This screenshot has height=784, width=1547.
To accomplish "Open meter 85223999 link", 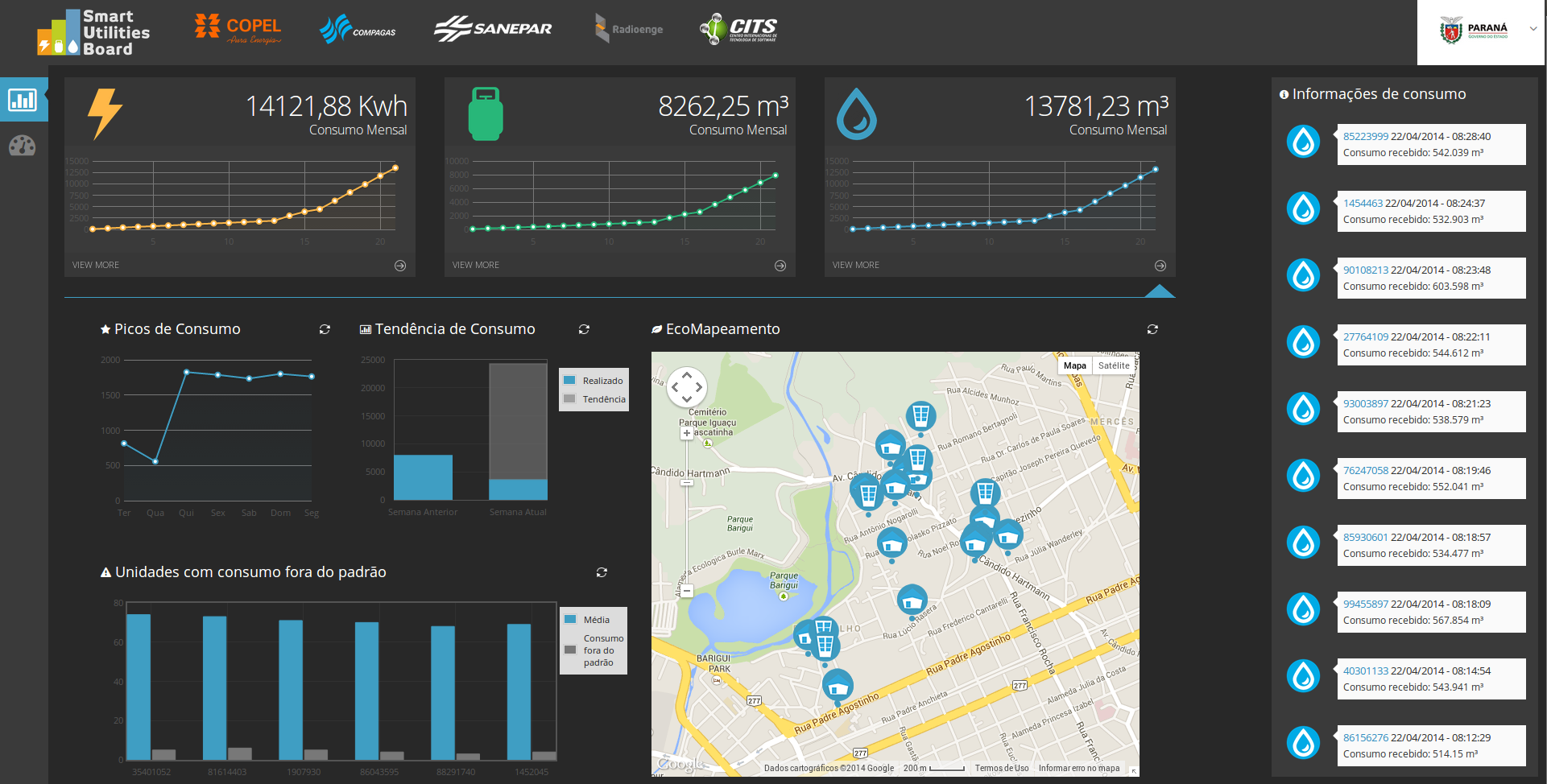I will click(1366, 137).
